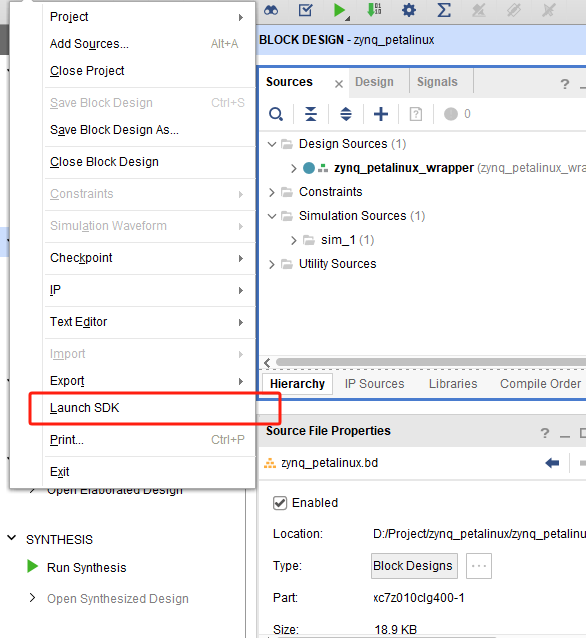586x638 pixels.
Task: Close the Sources tab with its X
Action: coord(339,84)
